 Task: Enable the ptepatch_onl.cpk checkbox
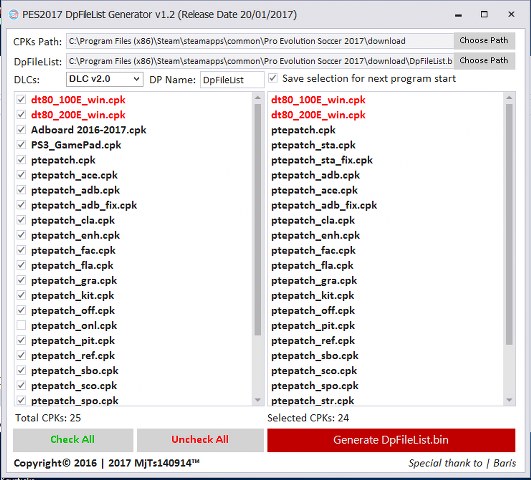pos(21,325)
